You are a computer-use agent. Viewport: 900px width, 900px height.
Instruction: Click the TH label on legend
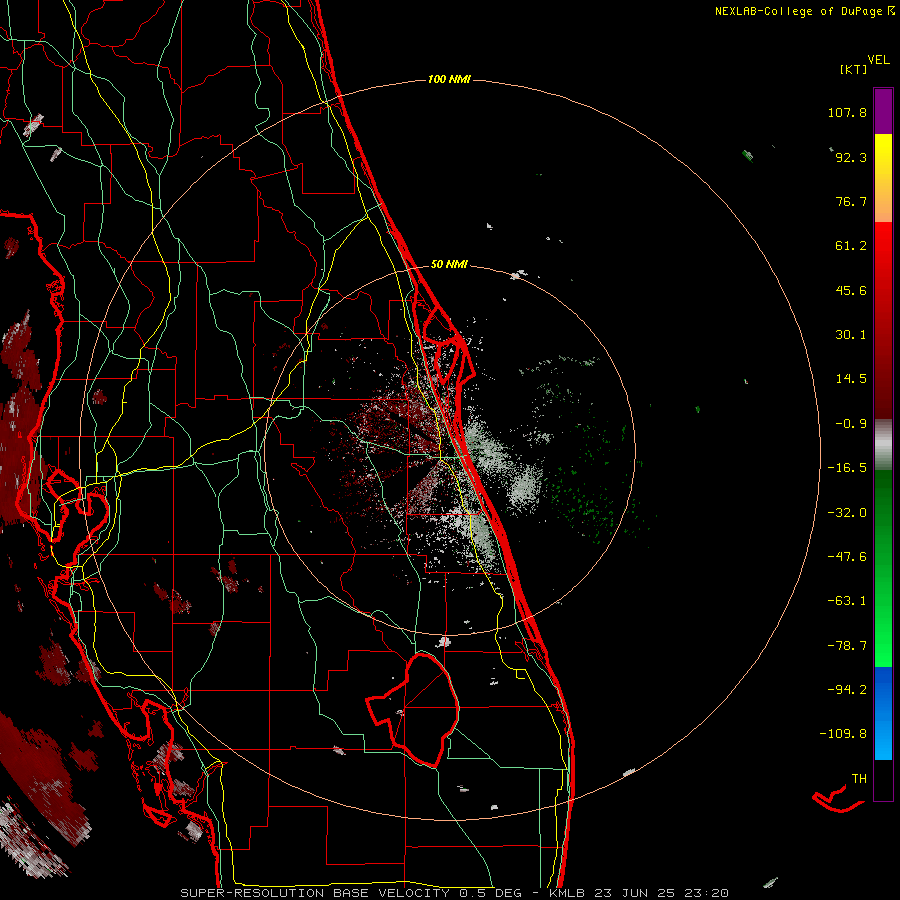click(859, 779)
